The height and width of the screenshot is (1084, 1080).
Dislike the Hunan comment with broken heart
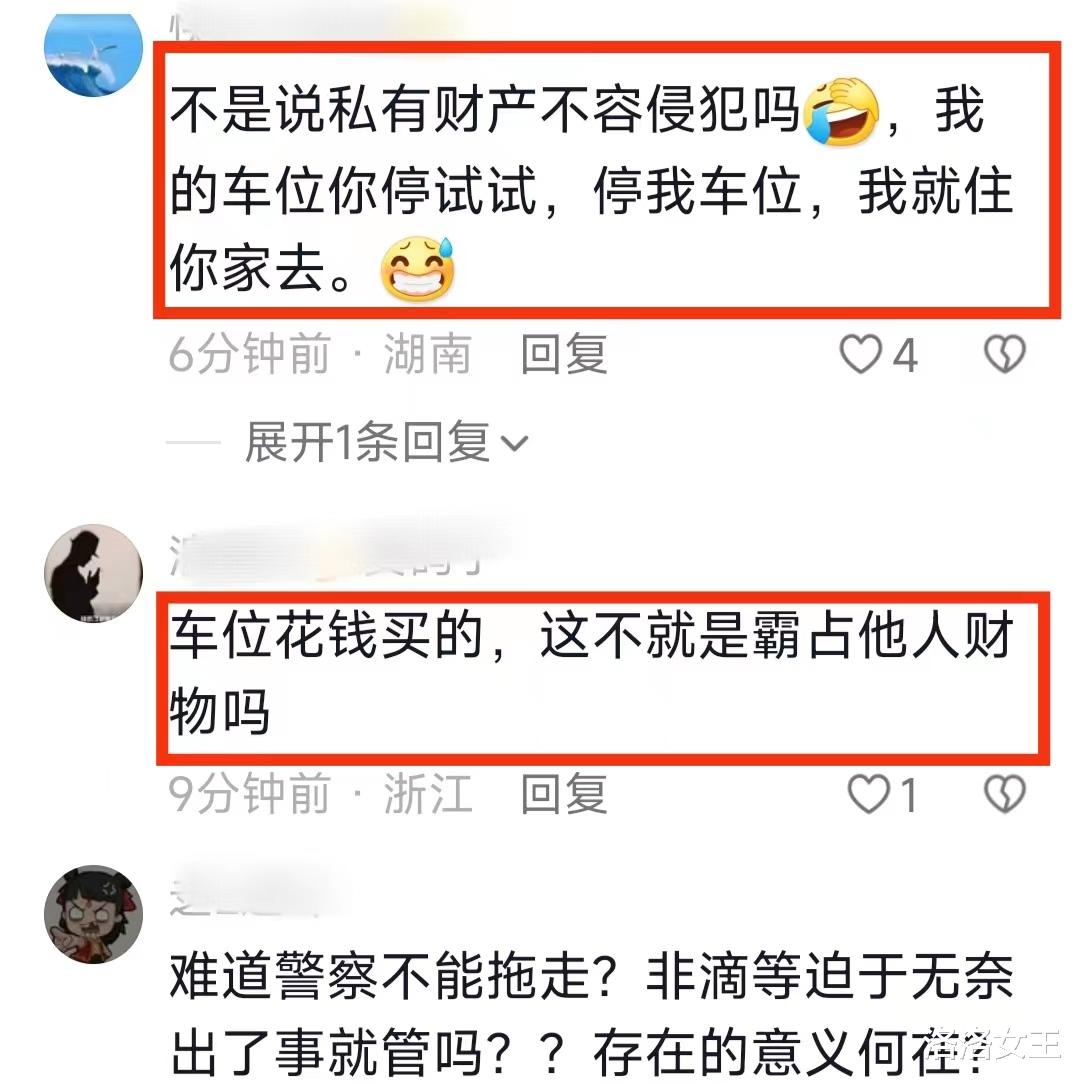1004,354
